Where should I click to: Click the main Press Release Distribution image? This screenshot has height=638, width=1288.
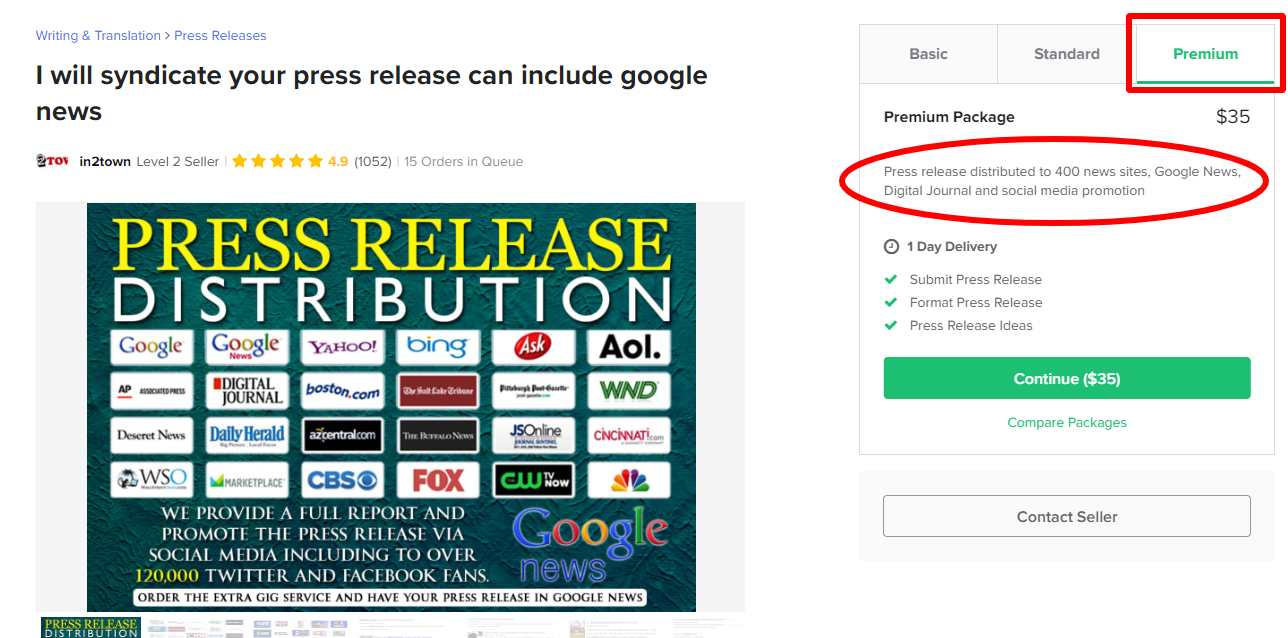391,407
